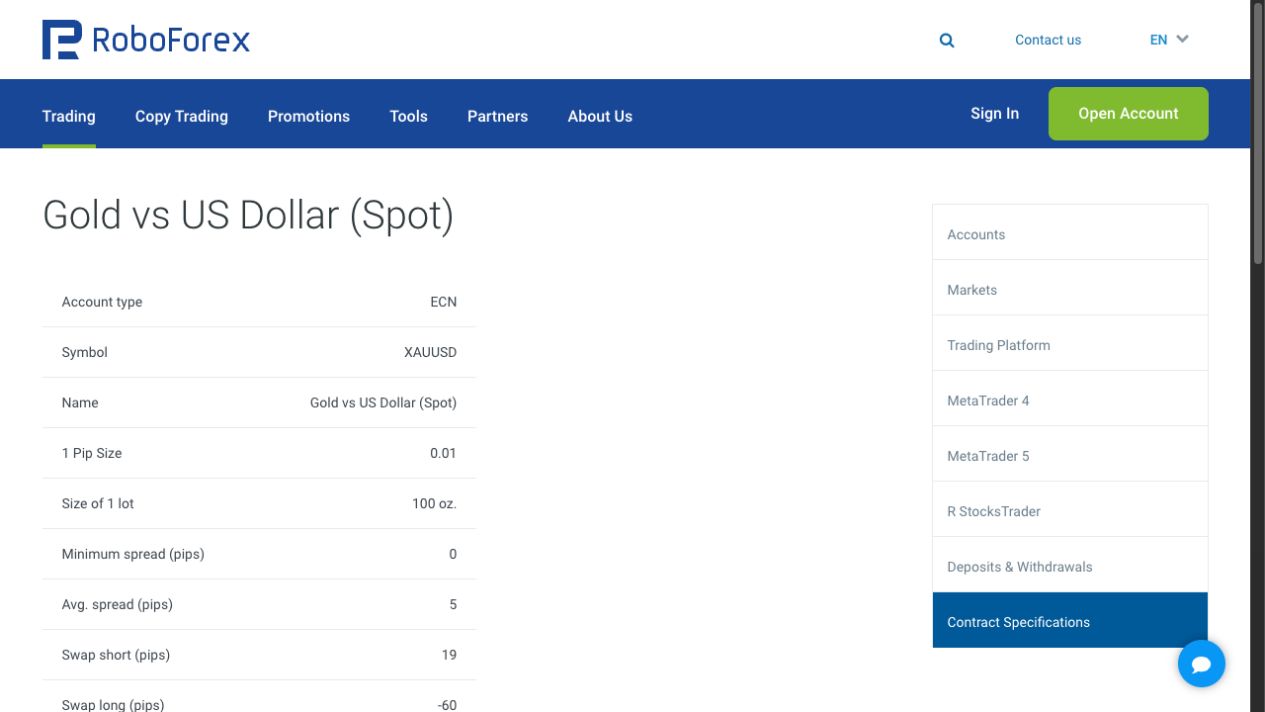Expand the EN language dropdown
The height and width of the screenshot is (712, 1265).
click(x=1169, y=40)
